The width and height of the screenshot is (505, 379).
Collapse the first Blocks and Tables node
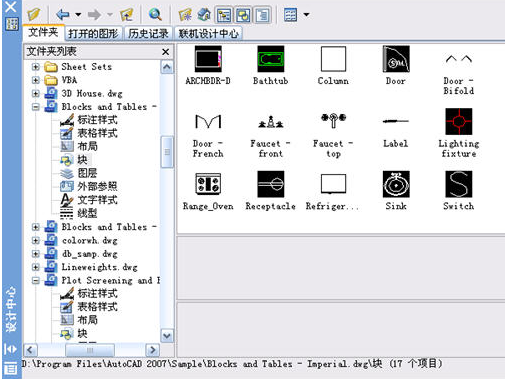pos(35,107)
